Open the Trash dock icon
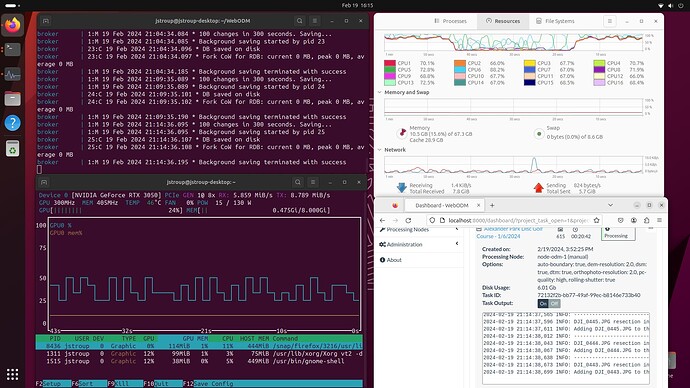Viewport: 690px width, 388px height. [x=12, y=148]
